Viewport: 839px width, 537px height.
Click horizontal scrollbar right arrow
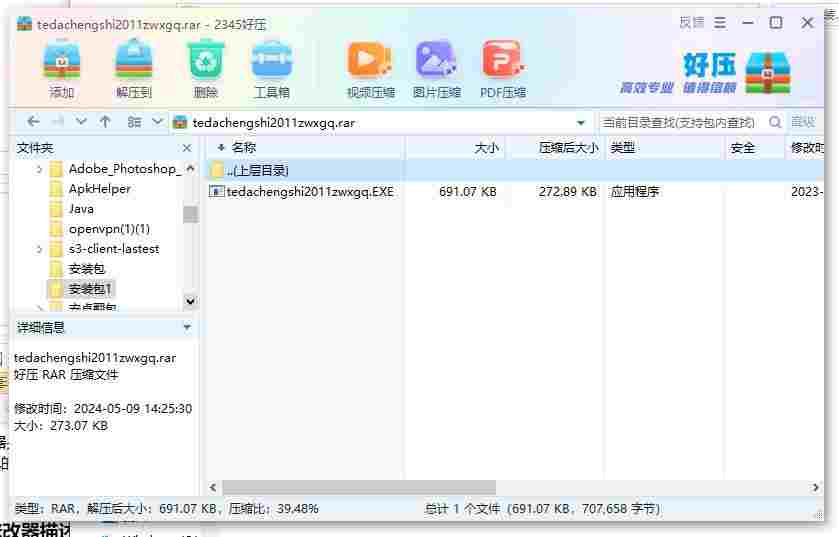click(x=815, y=487)
